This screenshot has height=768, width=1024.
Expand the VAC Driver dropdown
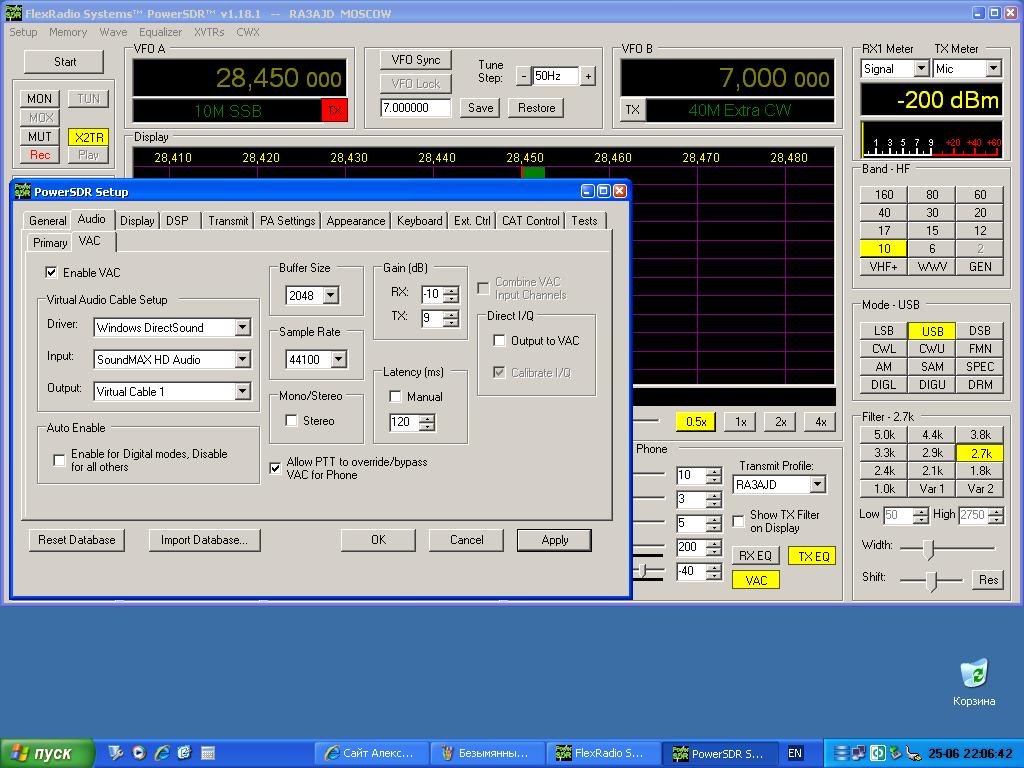click(242, 328)
